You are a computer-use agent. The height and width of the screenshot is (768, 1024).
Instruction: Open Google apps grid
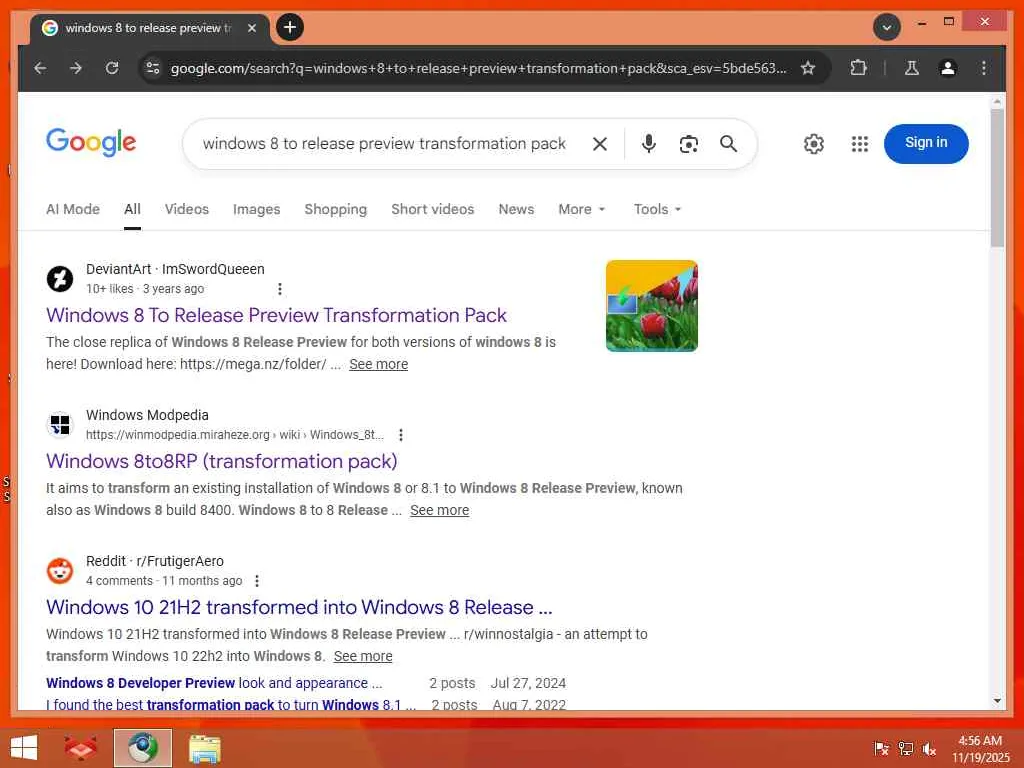pyautogui.click(x=859, y=144)
